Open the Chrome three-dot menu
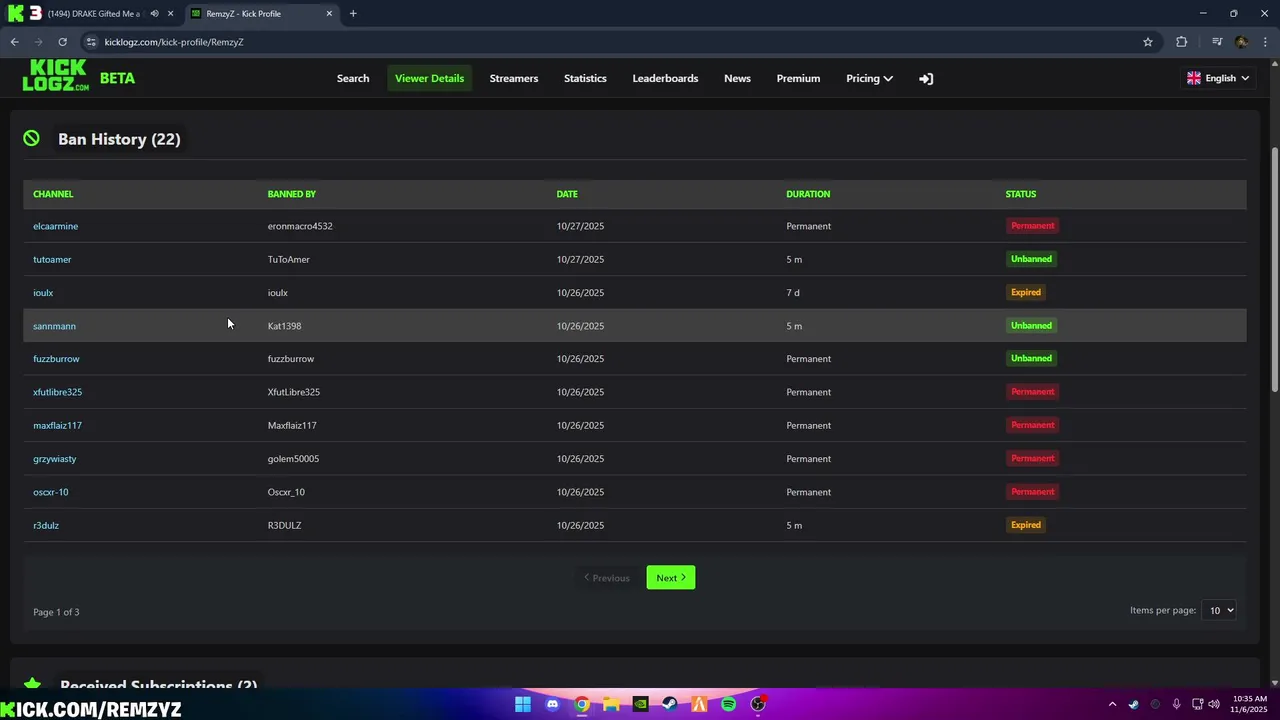Image resolution: width=1280 pixels, height=720 pixels. pos(1263,42)
